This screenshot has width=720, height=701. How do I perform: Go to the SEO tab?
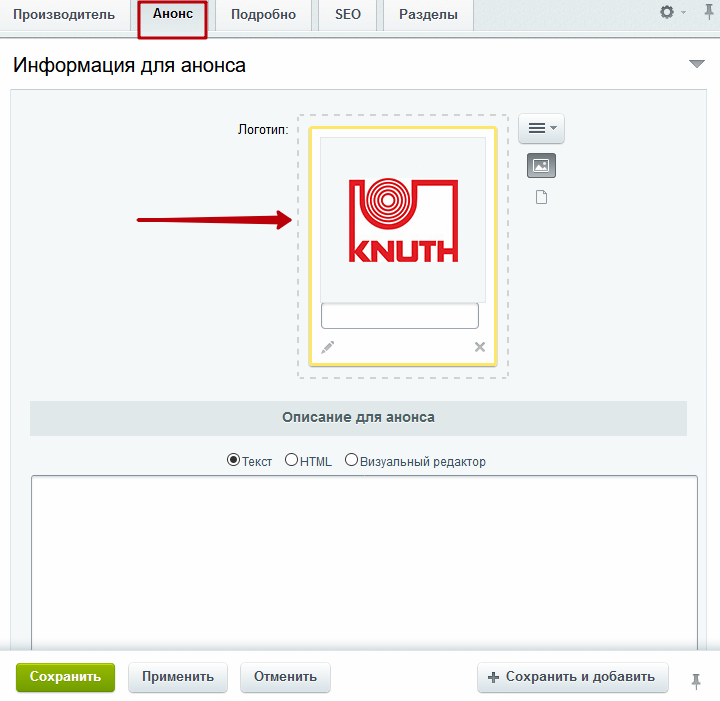pos(348,15)
